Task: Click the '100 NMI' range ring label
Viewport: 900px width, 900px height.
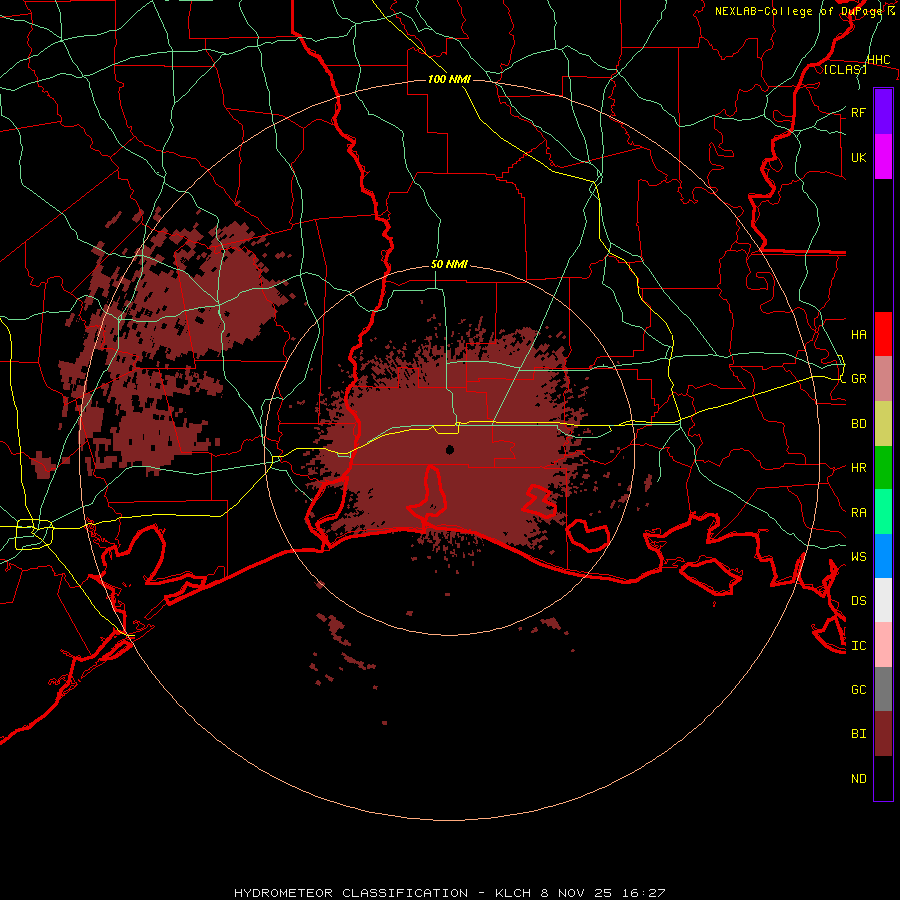Action: pos(449,79)
